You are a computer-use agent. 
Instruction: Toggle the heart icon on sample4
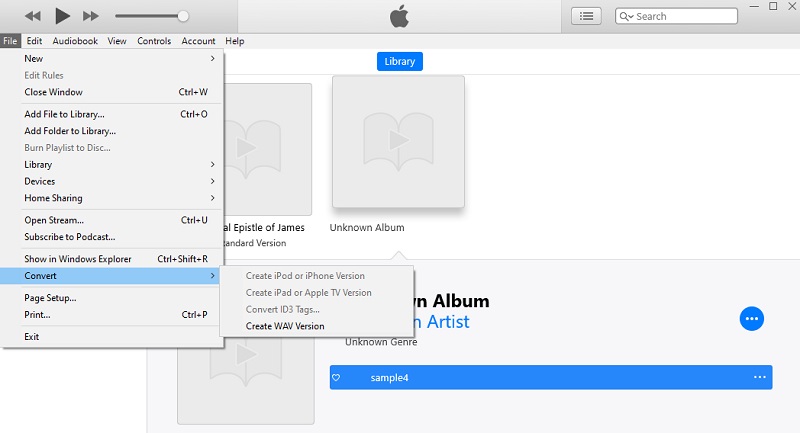coord(337,378)
